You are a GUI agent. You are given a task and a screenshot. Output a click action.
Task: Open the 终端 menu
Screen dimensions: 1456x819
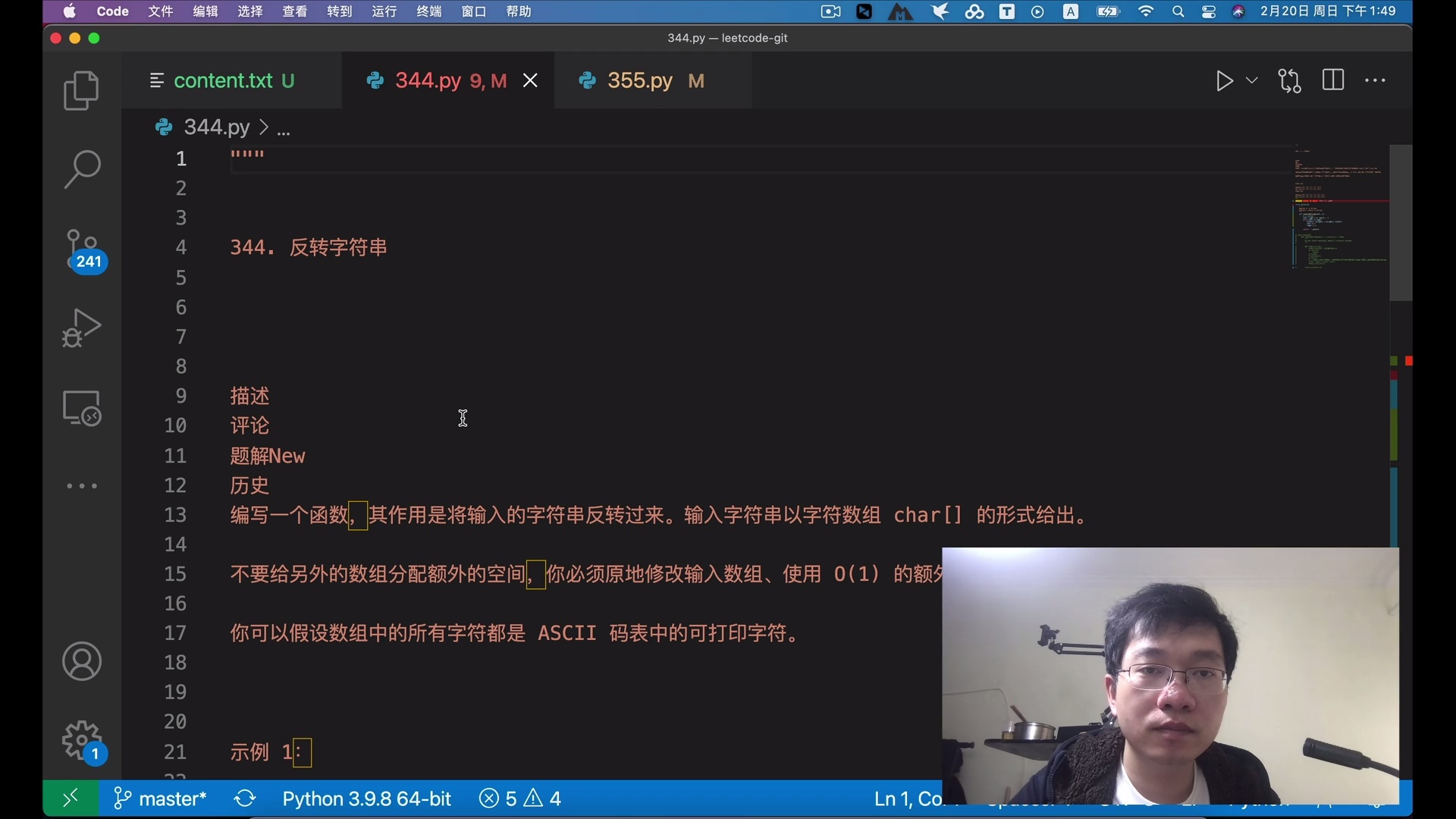[x=428, y=11]
